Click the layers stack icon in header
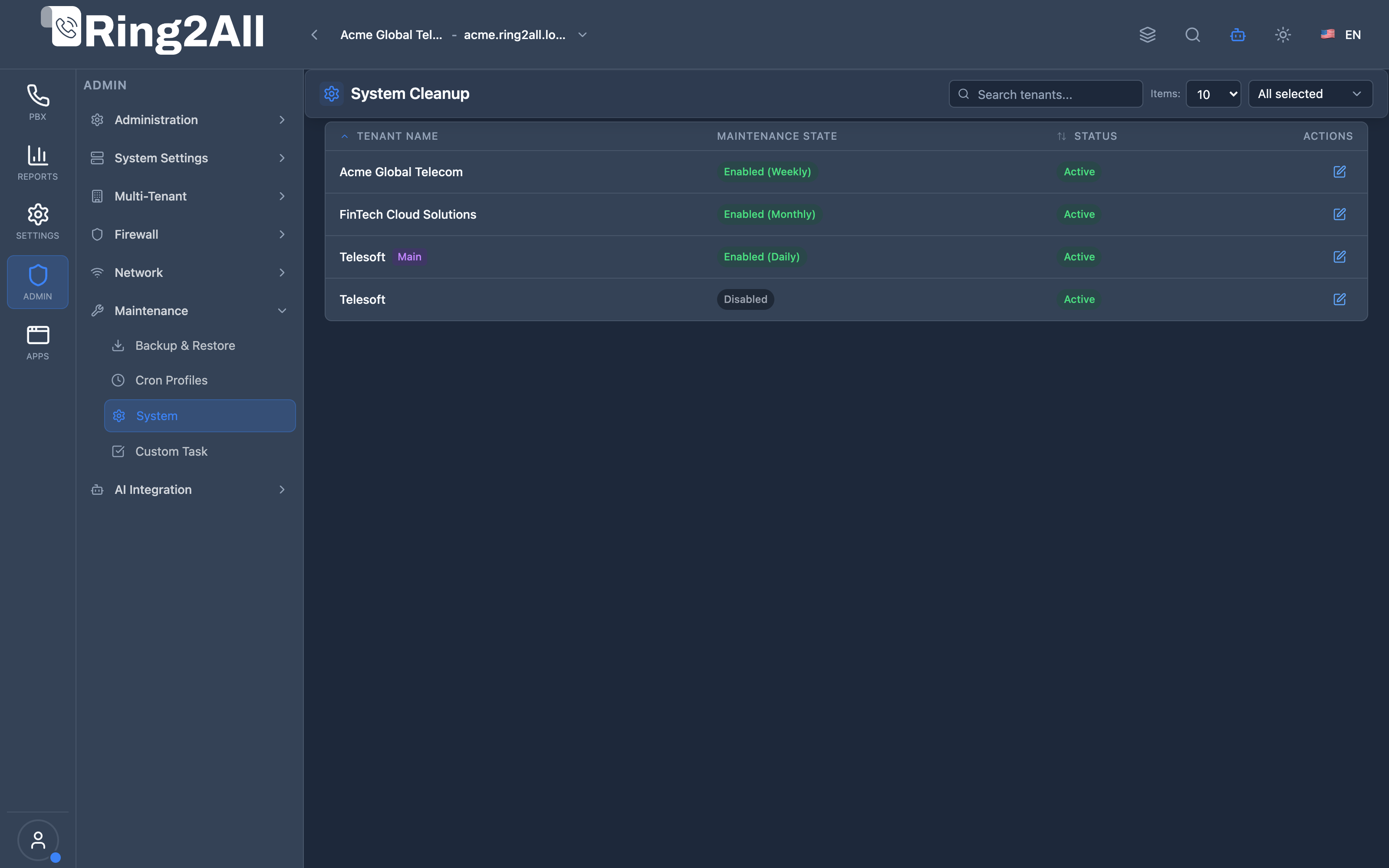The width and height of the screenshot is (1389, 868). pyautogui.click(x=1147, y=35)
